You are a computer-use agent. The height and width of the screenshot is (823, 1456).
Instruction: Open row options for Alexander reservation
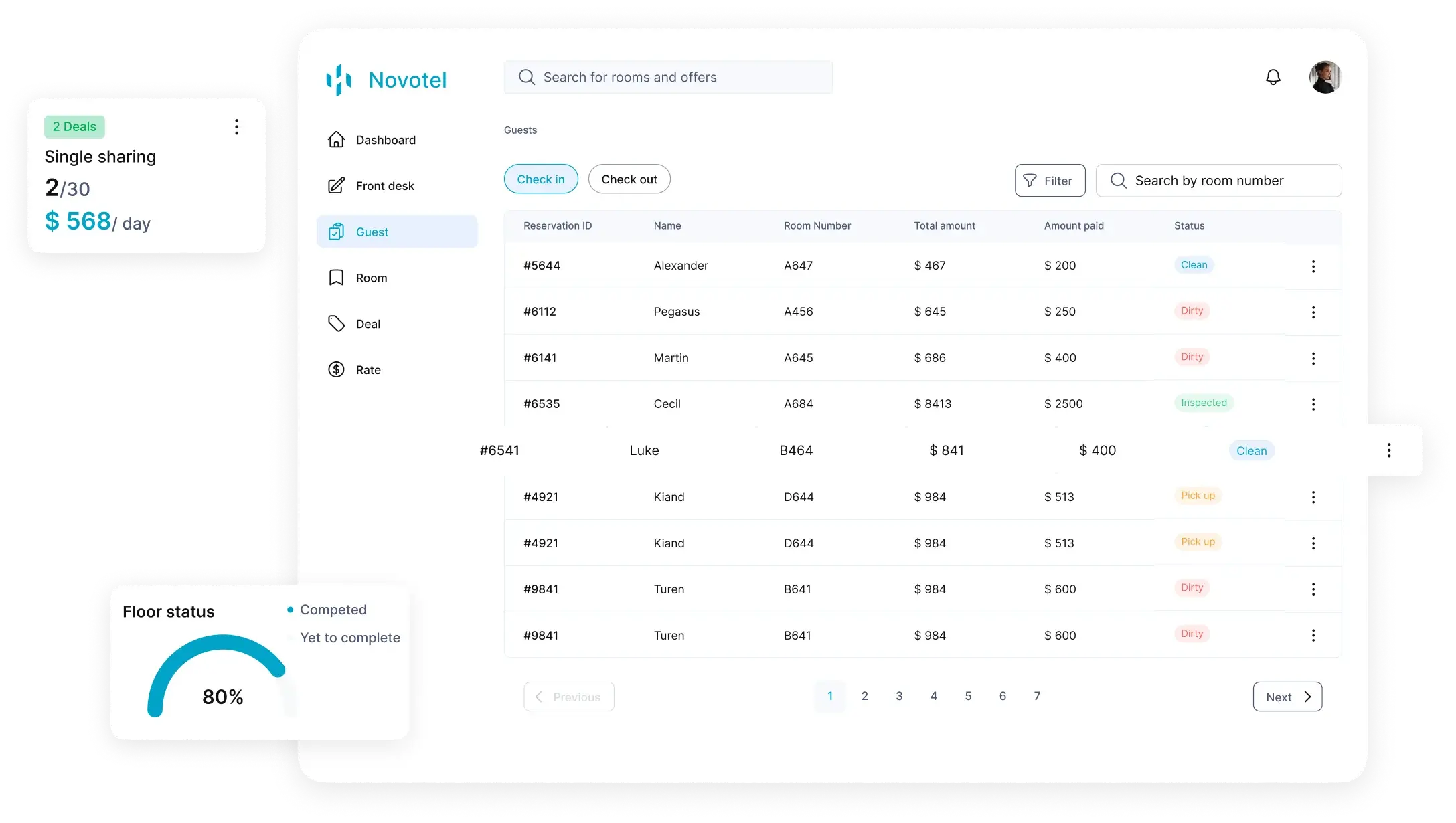[1313, 266]
